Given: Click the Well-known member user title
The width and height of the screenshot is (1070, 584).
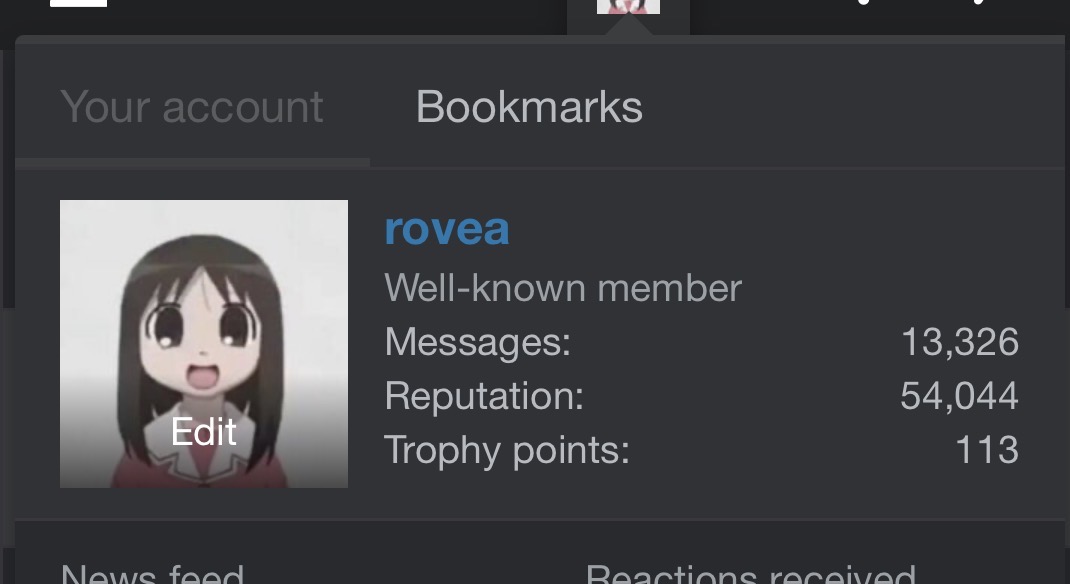Looking at the screenshot, I should (563, 288).
